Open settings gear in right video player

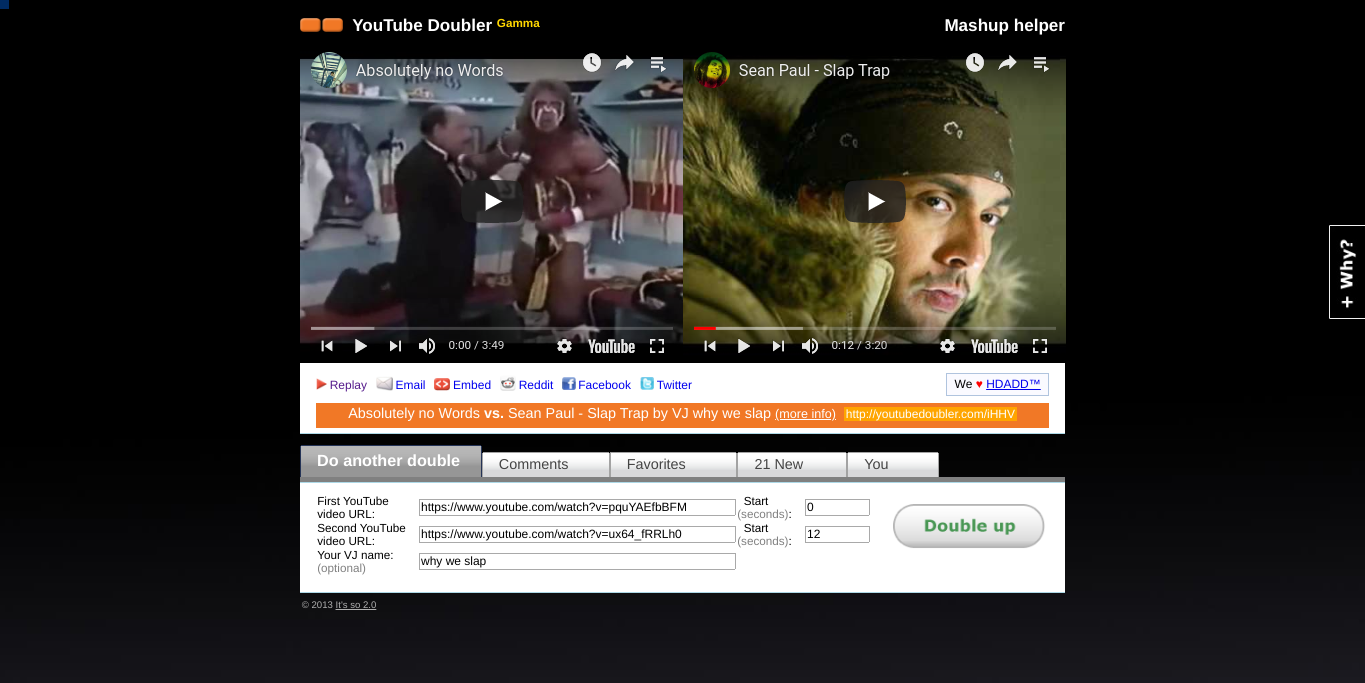click(x=947, y=346)
